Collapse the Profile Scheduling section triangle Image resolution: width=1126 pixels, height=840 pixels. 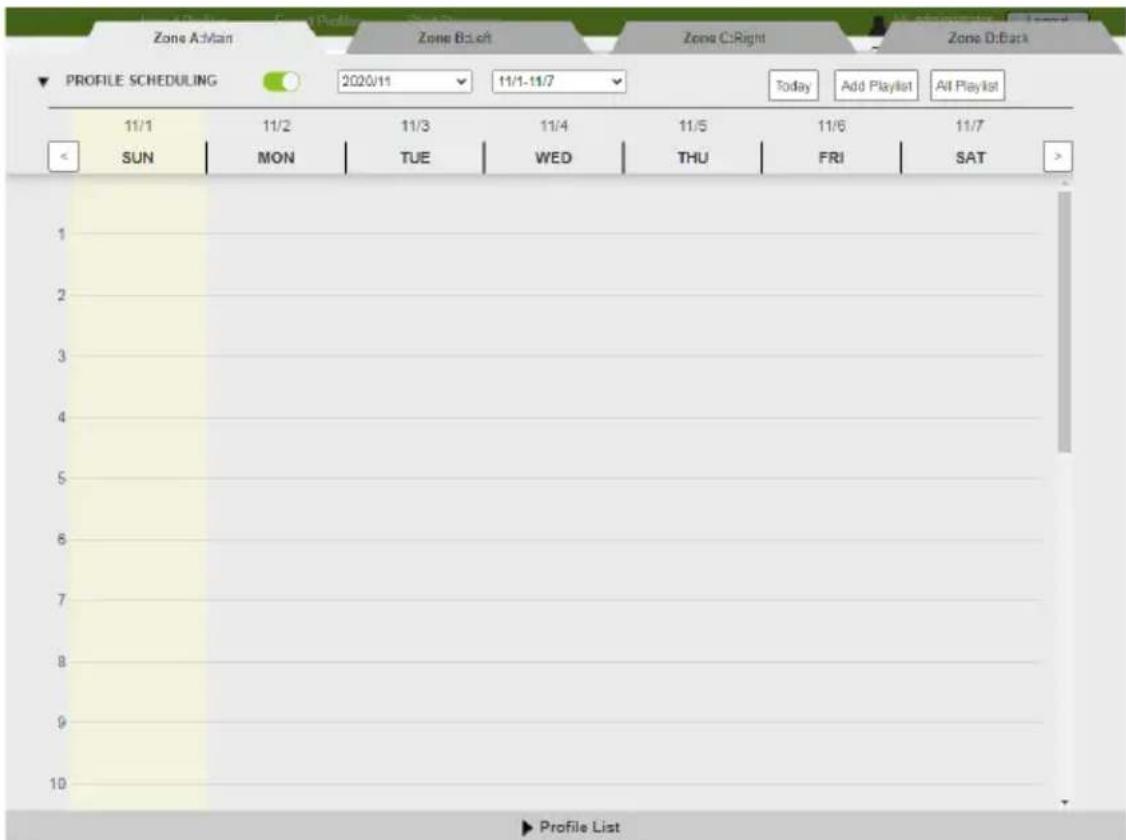(x=43, y=82)
